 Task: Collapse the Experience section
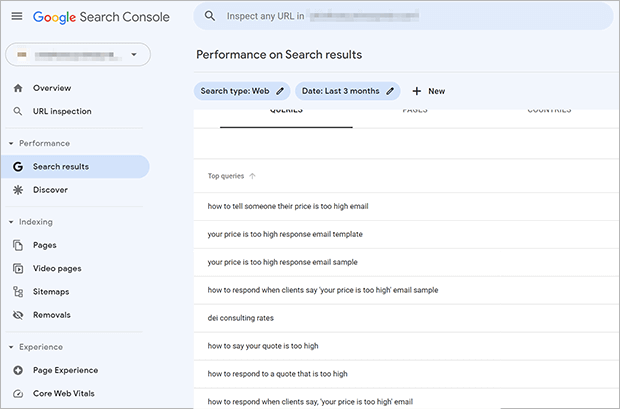point(10,347)
